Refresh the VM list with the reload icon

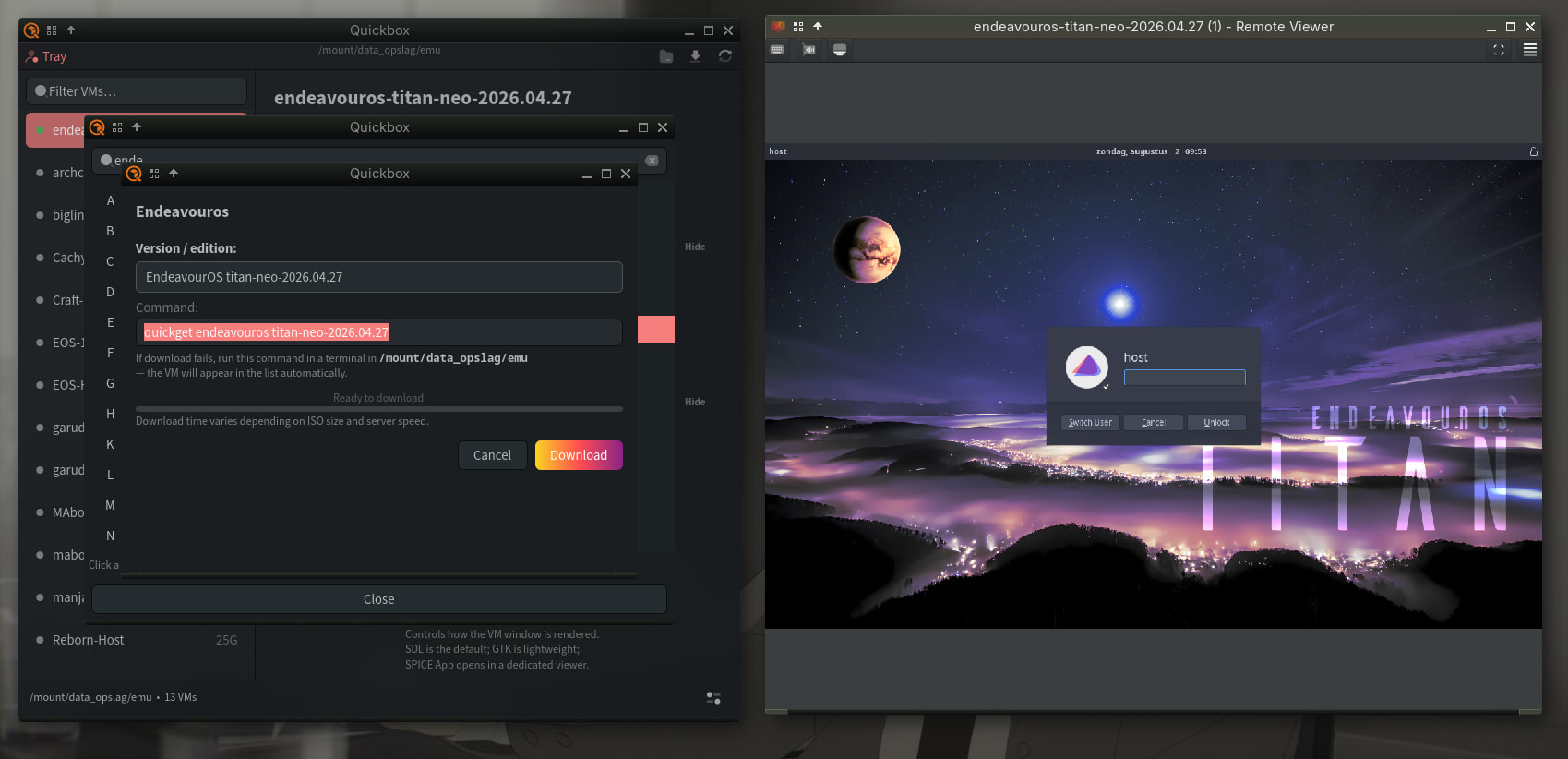point(725,56)
